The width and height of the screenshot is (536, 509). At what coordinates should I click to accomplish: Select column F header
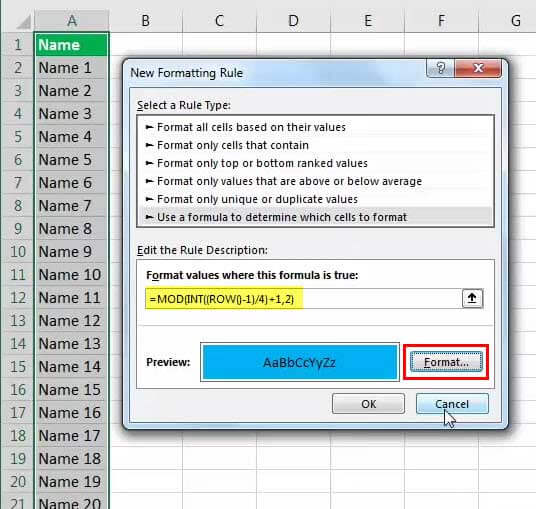pyautogui.click(x=441, y=21)
